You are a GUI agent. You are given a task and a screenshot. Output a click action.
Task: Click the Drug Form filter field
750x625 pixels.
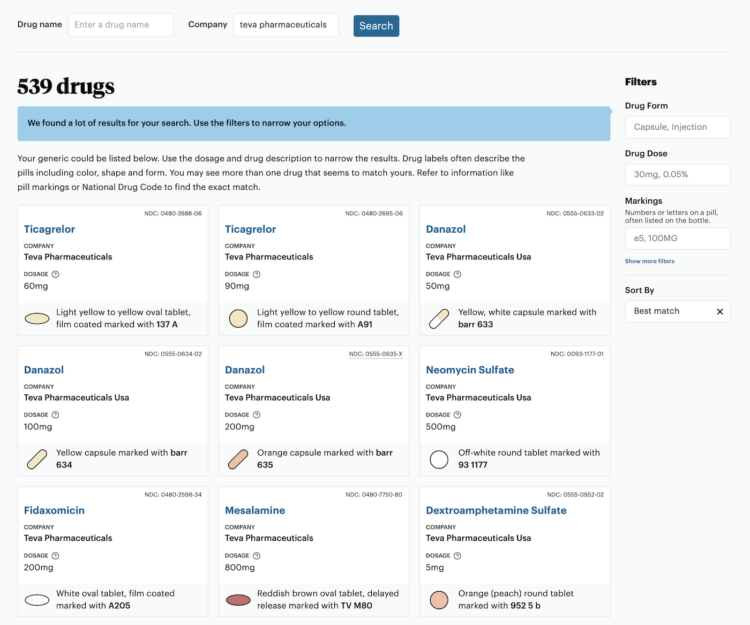pyautogui.click(x=677, y=127)
